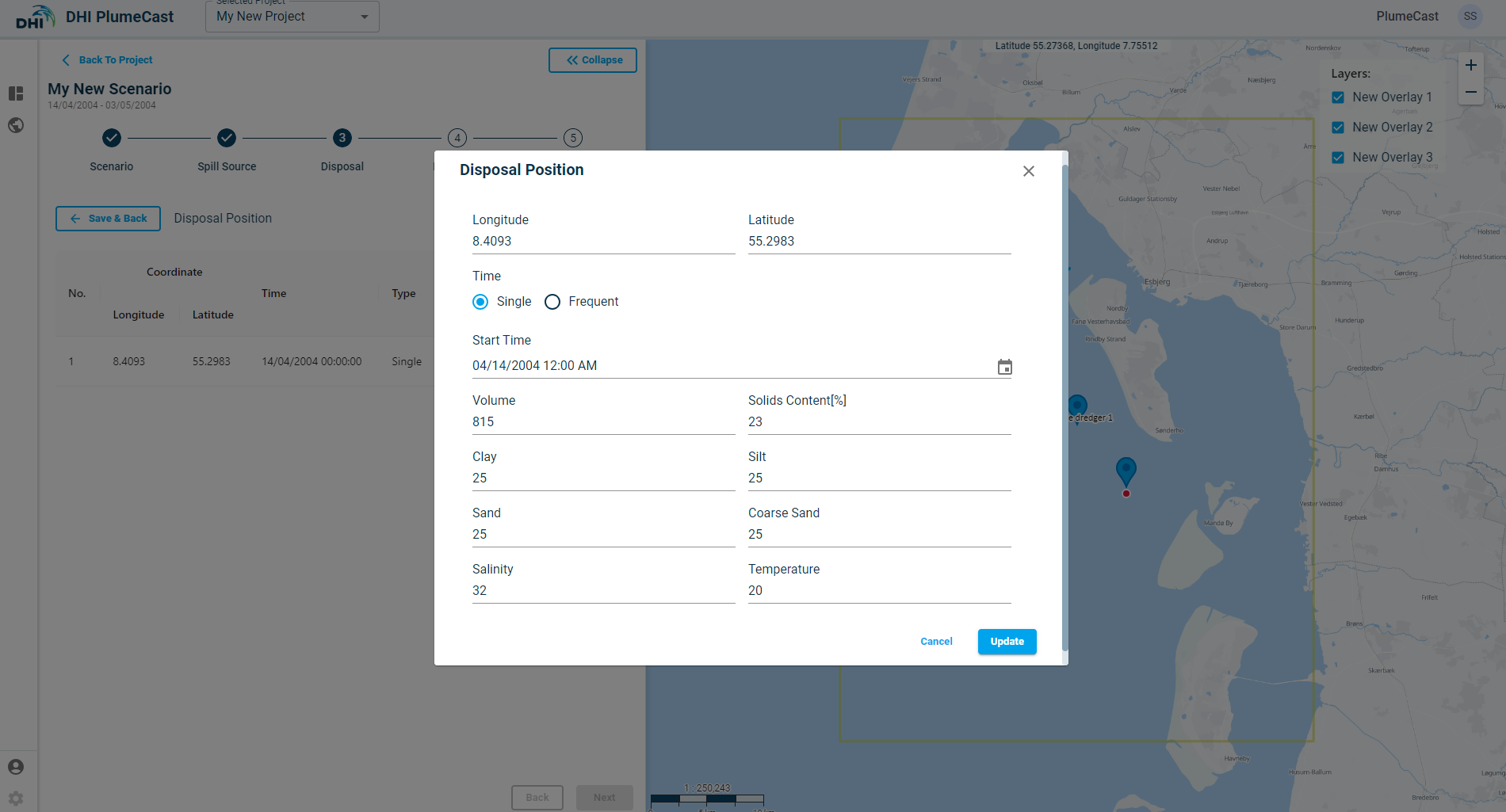
Task: Select the Frequent time option
Action: coord(552,302)
